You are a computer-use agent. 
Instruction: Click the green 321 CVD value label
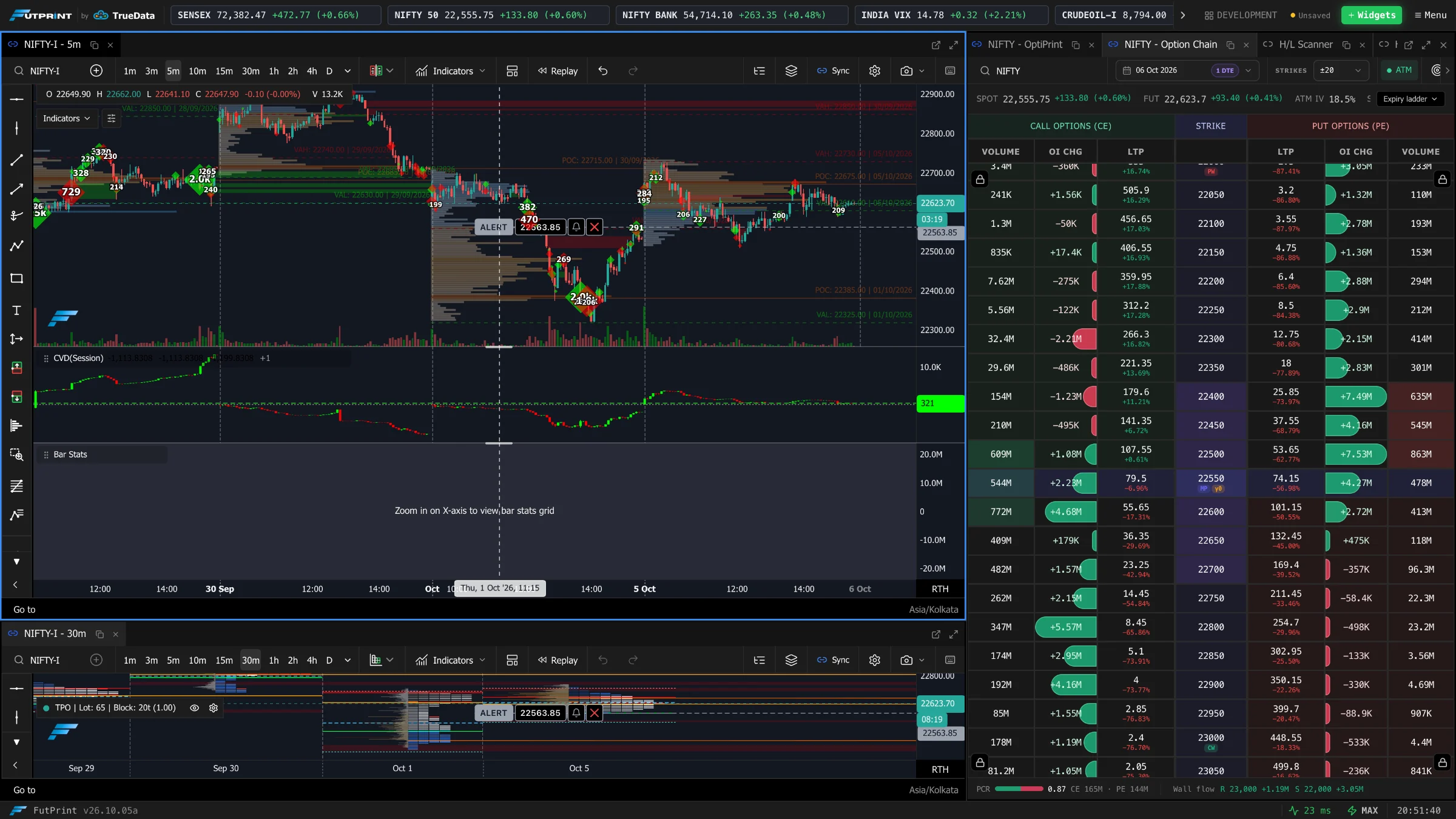coord(940,403)
